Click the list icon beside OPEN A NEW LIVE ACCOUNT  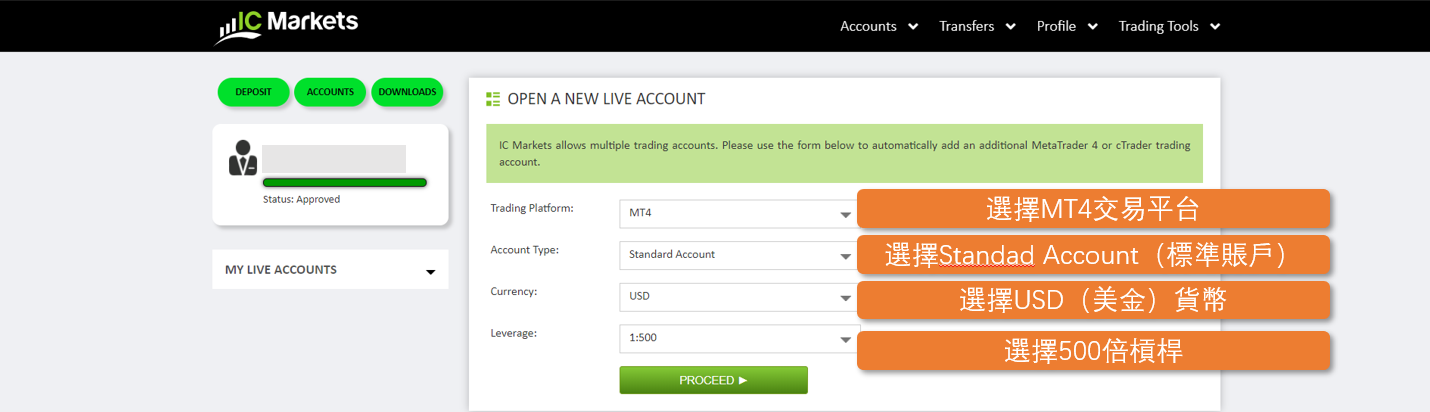492,99
